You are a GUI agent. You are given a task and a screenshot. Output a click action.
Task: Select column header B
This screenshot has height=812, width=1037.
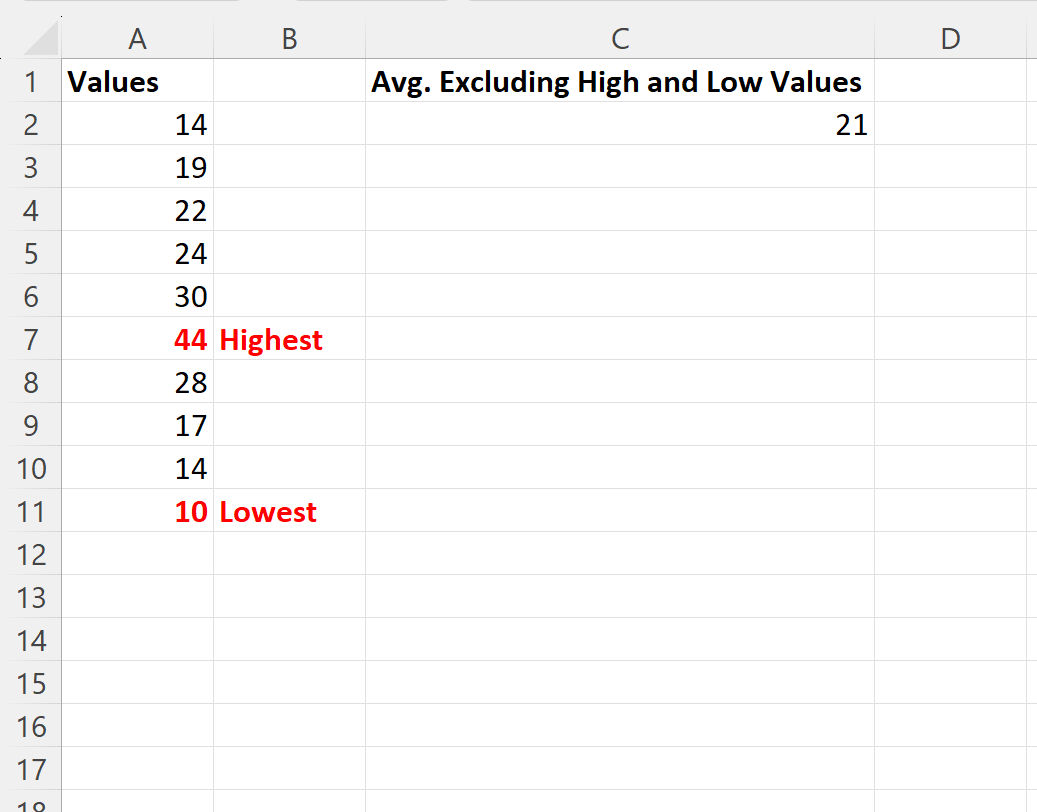tap(288, 38)
